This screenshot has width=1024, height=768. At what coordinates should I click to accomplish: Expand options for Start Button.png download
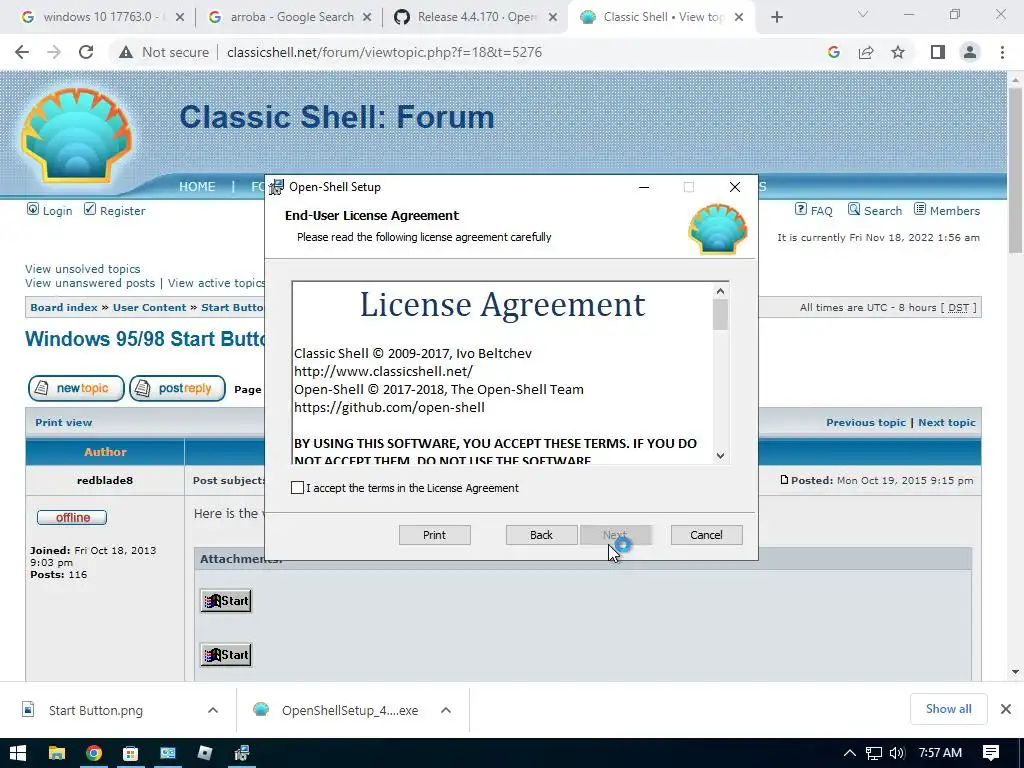click(x=213, y=711)
